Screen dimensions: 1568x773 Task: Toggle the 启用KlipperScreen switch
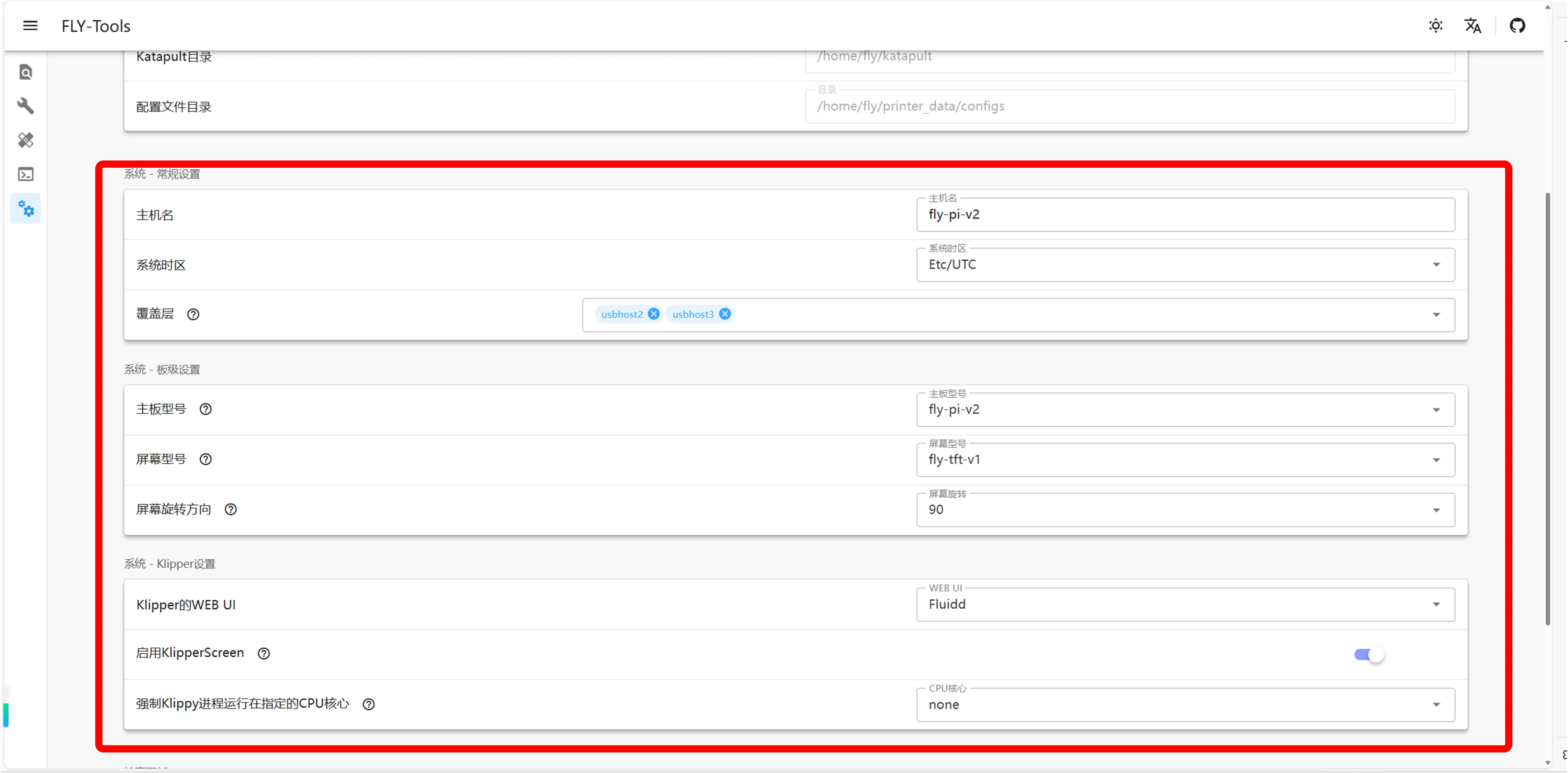[x=1368, y=654]
